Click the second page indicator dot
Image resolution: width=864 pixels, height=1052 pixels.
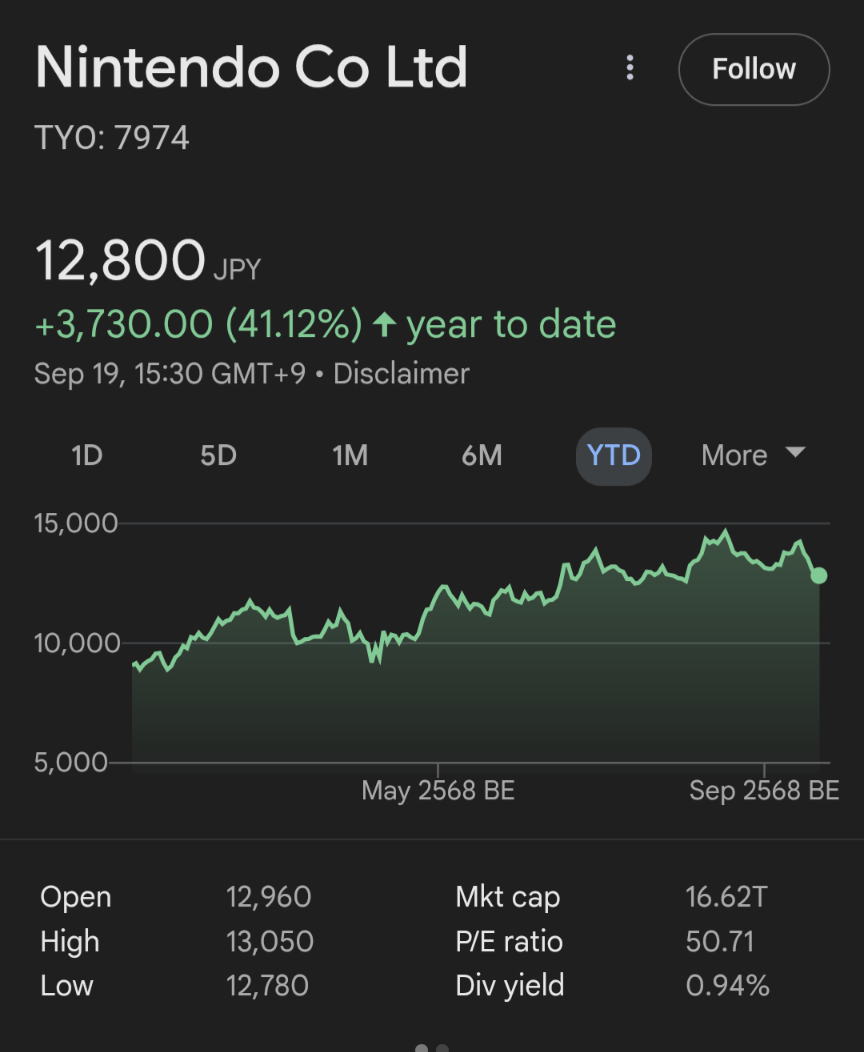click(x=442, y=1048)
